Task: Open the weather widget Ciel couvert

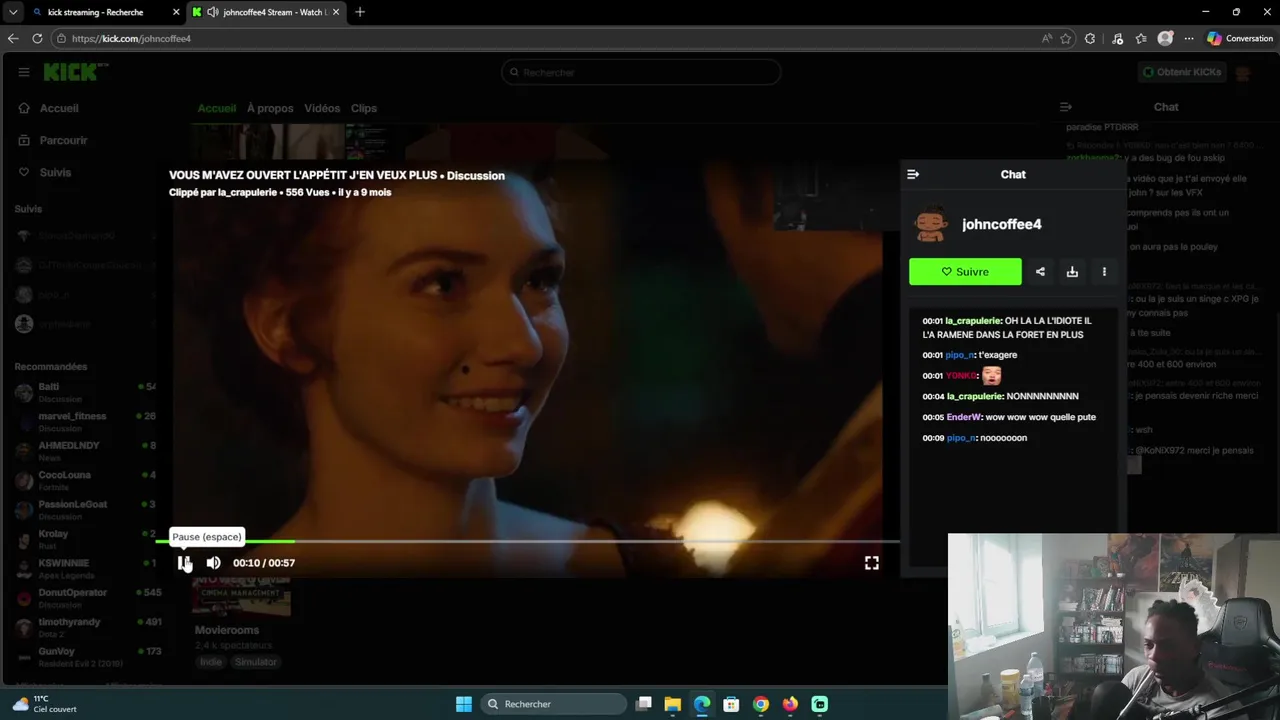Action: [45, 704]
